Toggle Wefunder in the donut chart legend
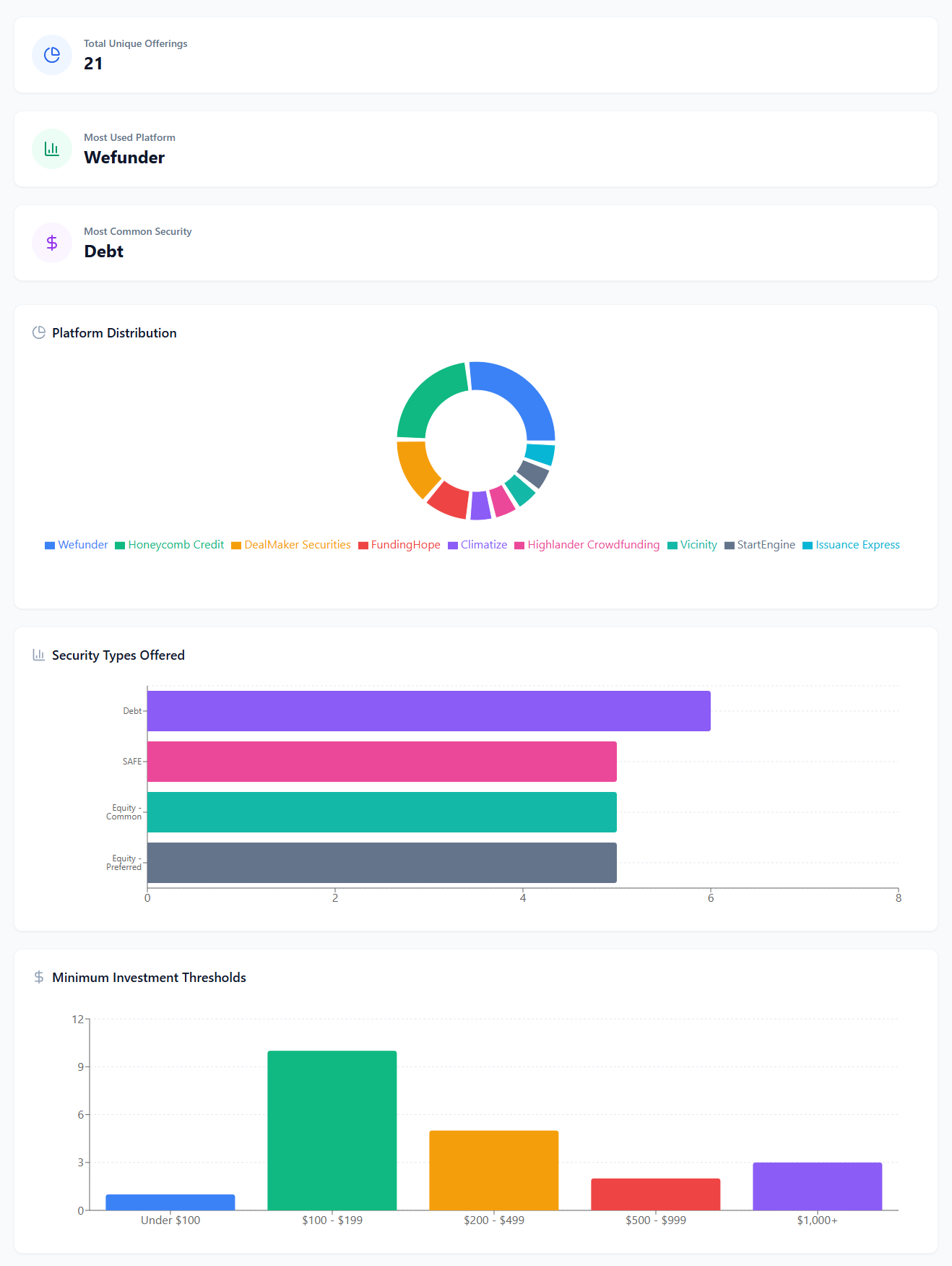 [77, 545]
